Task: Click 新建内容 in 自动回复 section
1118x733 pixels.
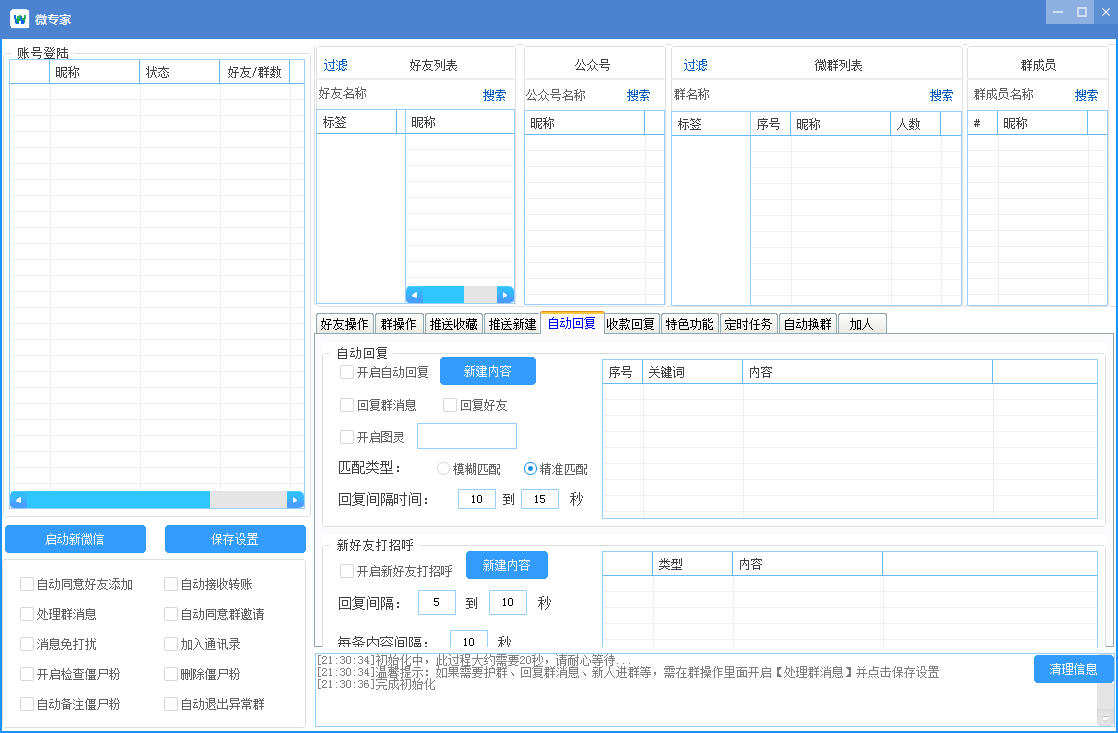Action: coord(488,371)
